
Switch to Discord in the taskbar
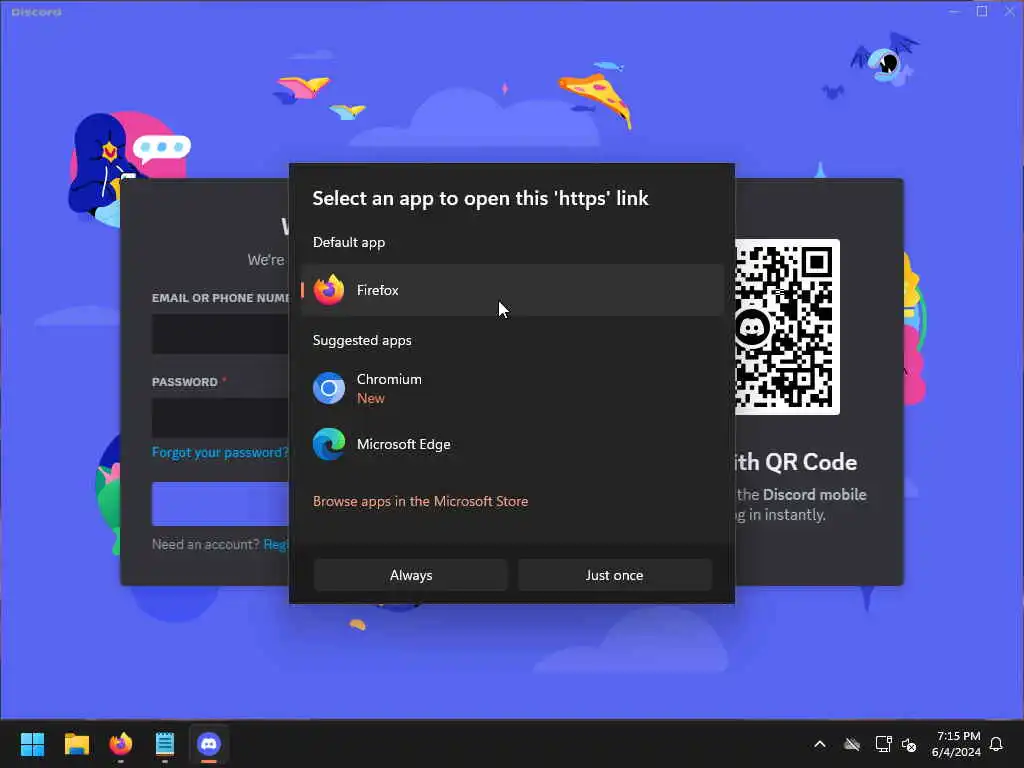(x=209, y=744)
